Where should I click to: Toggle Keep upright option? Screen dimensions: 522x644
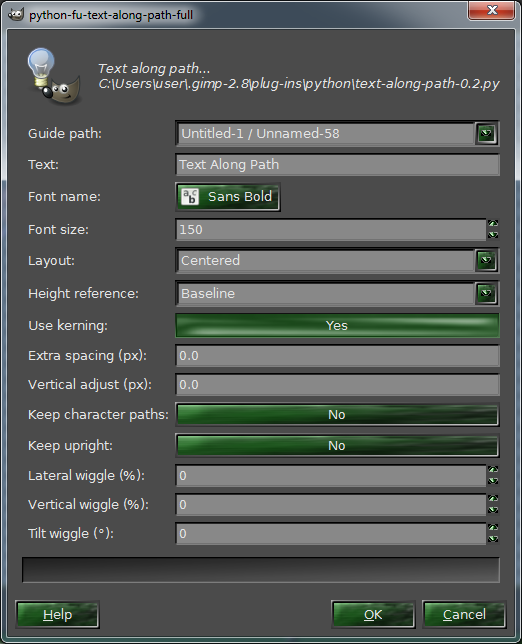click(x=337, y=446)
